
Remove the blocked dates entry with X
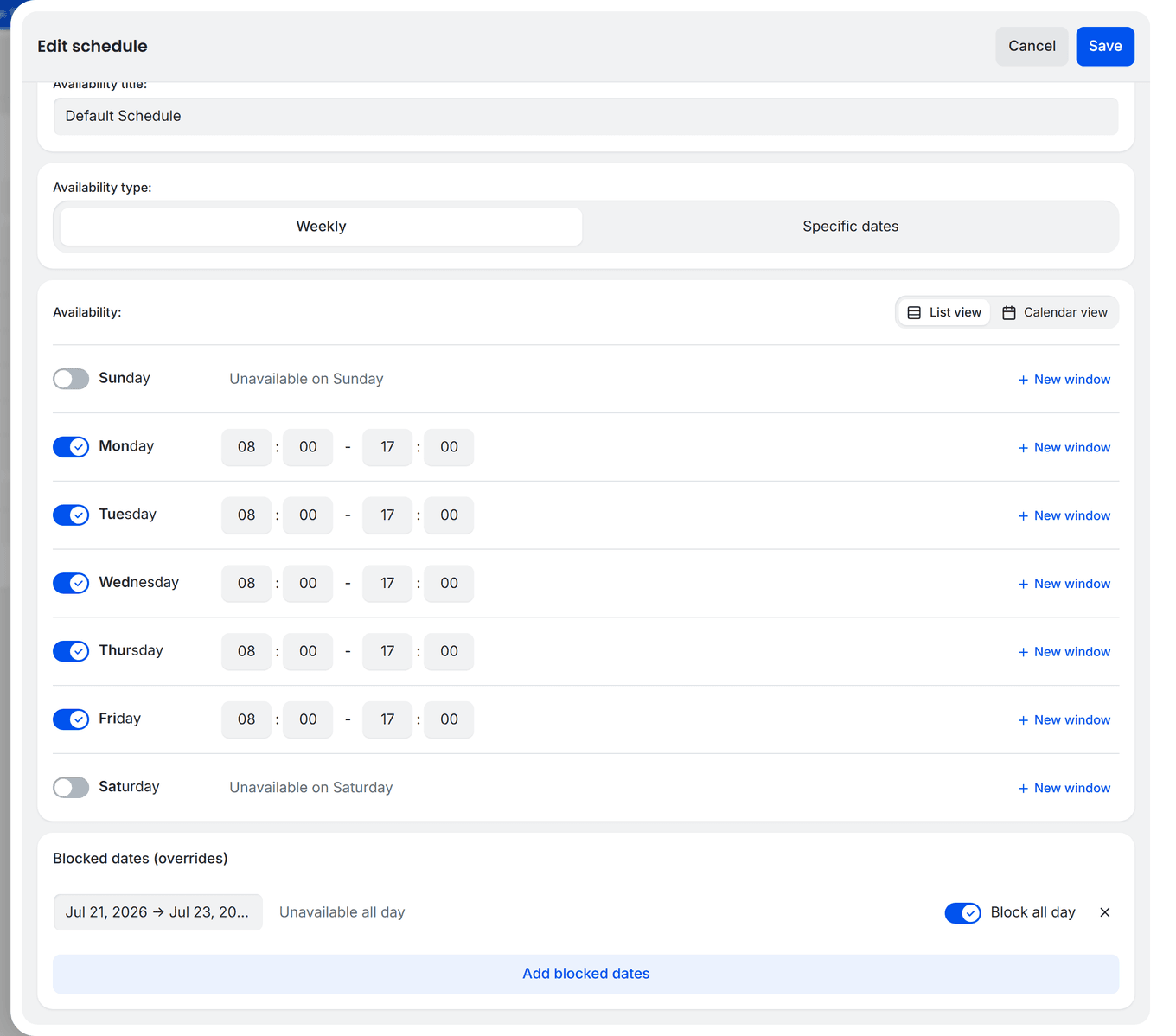click(1104, 912)
